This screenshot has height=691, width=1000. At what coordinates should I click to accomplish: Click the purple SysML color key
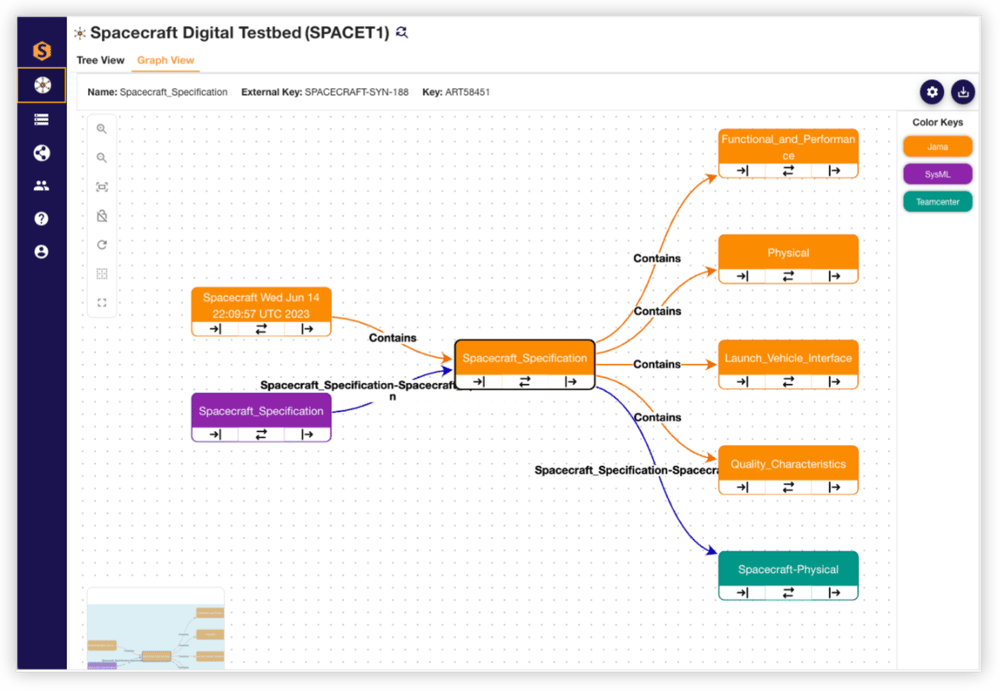coord(937,174)
